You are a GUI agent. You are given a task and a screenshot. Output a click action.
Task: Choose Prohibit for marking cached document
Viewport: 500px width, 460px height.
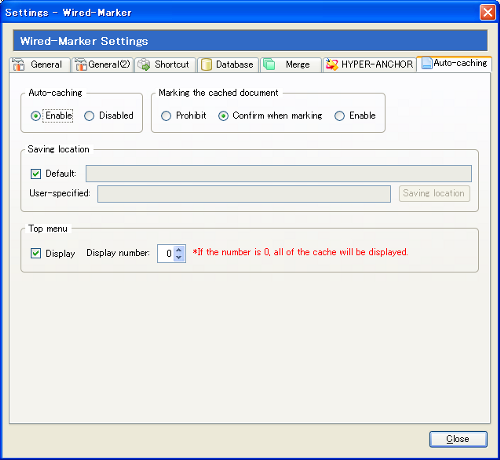pyautogui.click(x=166, y=116)
